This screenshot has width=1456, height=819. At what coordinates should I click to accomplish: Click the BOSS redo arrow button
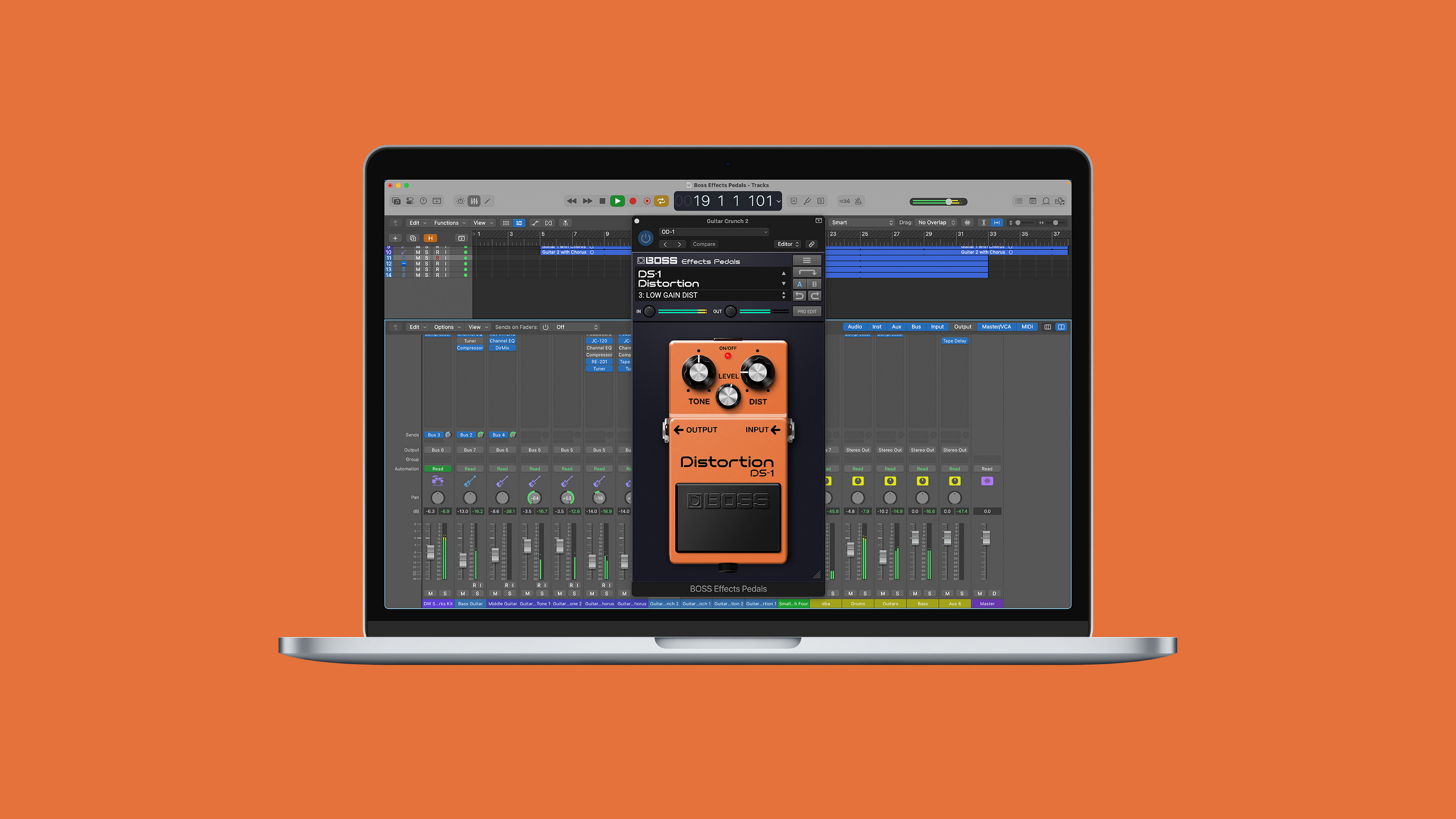click(814, 296)
